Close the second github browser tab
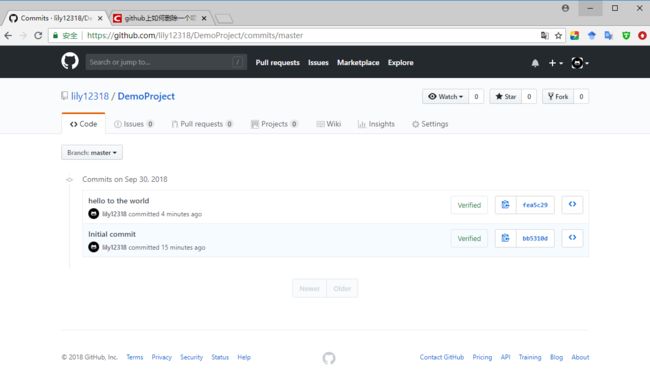This screenshot has width=650, height=375. point(204,18)
